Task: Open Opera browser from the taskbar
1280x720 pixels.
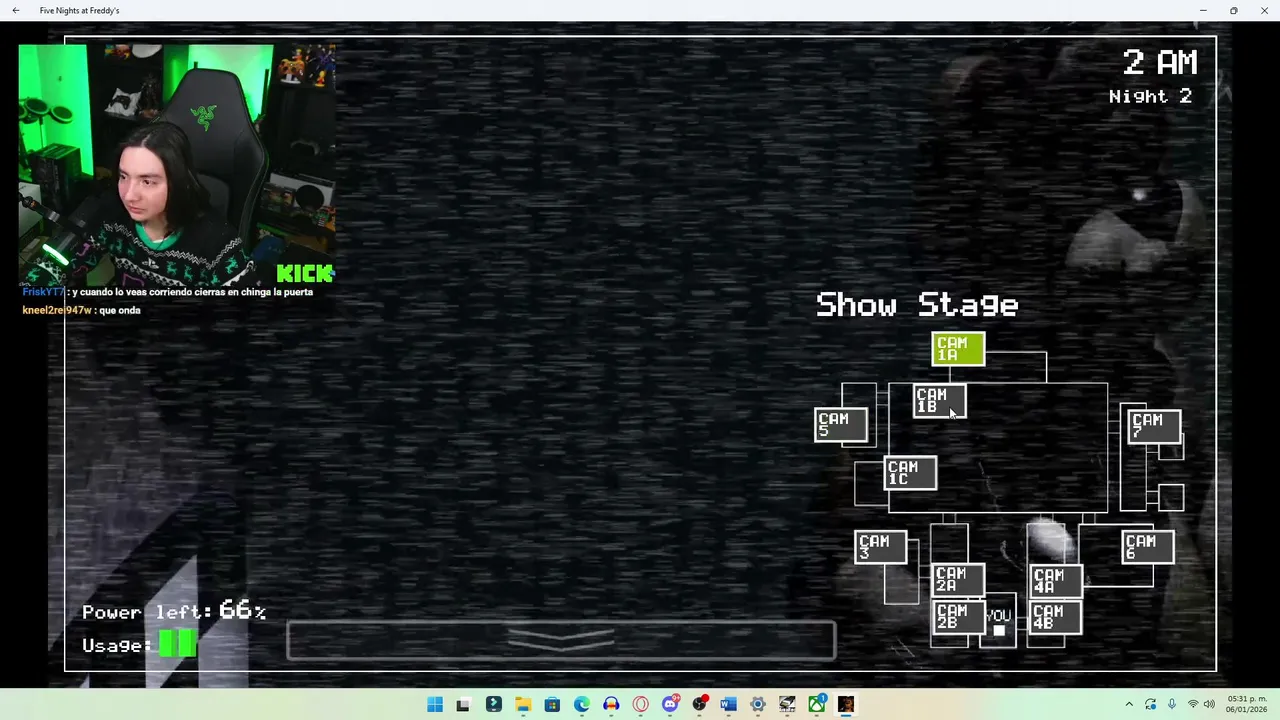Action: coord(641,705)
